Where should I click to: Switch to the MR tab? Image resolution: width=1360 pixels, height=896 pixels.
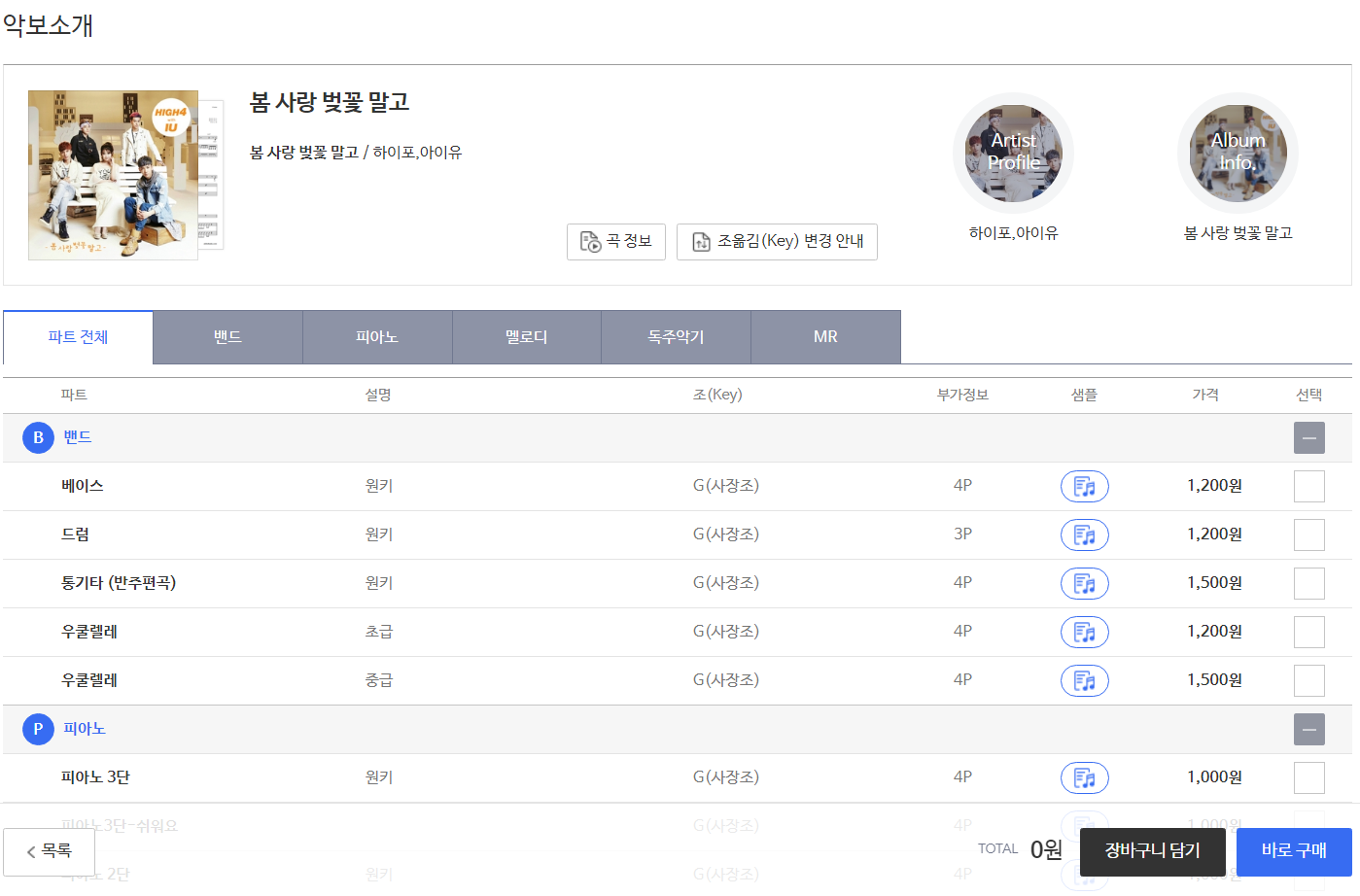[x=825, y=337]
